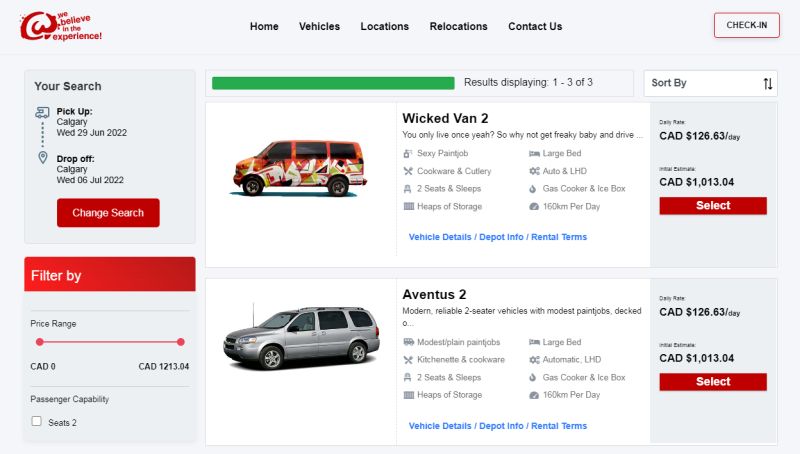Click Wicked Van 2 Cookware & Cutlery icon

408,171
